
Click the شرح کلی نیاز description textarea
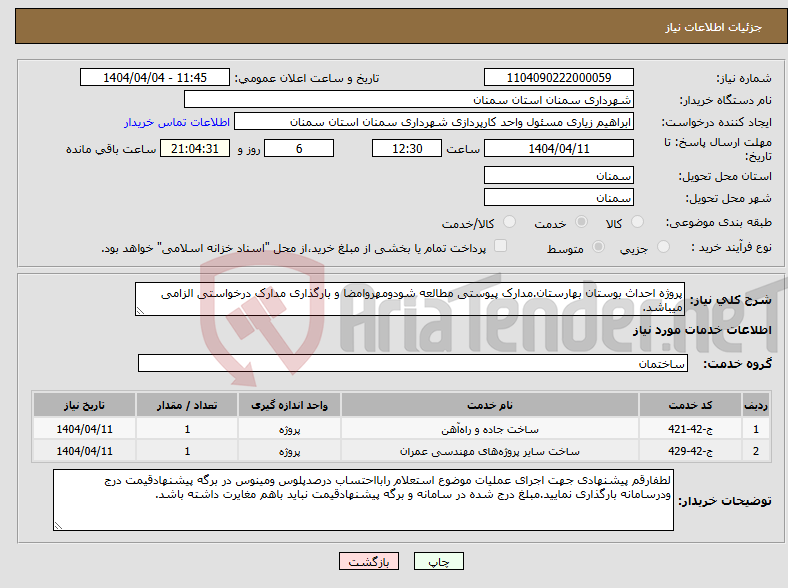pos(410,299)
